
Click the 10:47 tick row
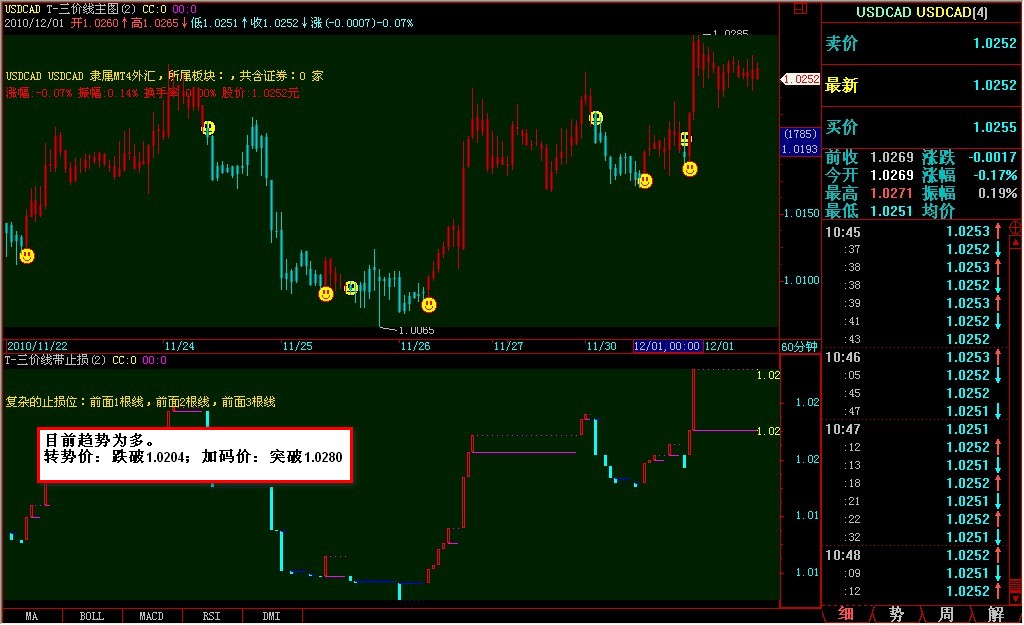pos(916,429)
